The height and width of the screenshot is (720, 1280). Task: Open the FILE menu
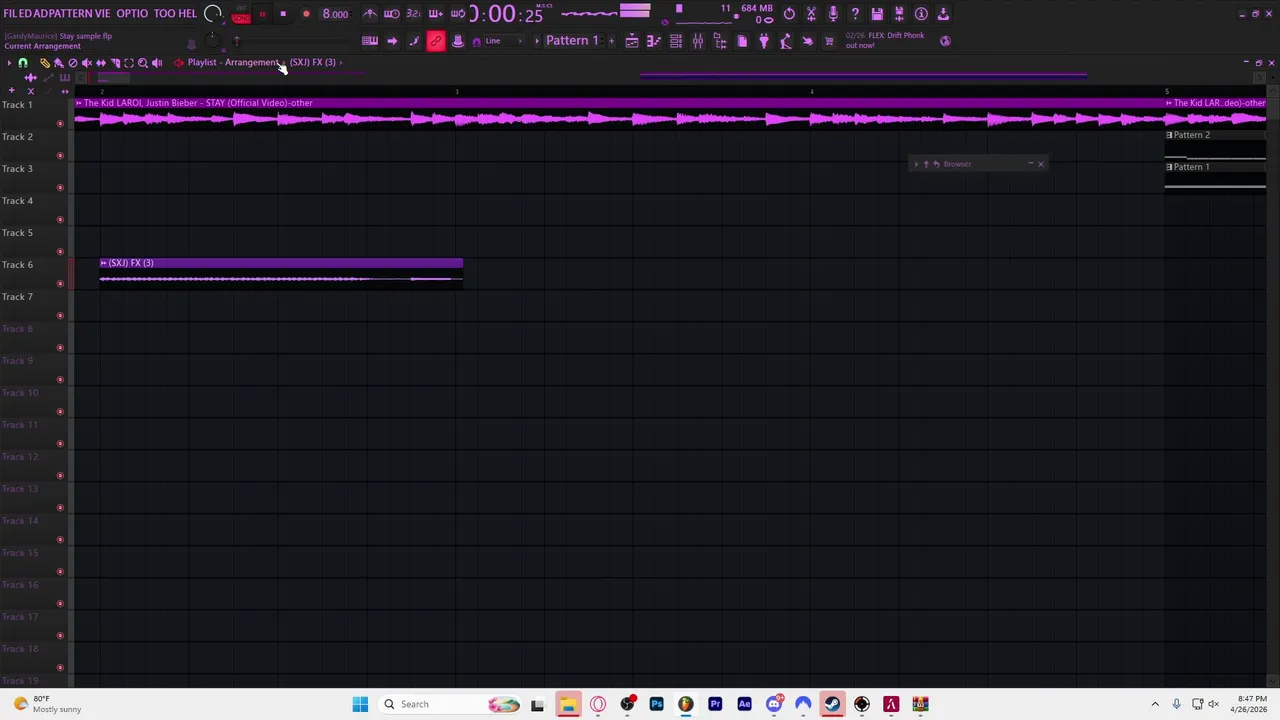tap(11, 14)
